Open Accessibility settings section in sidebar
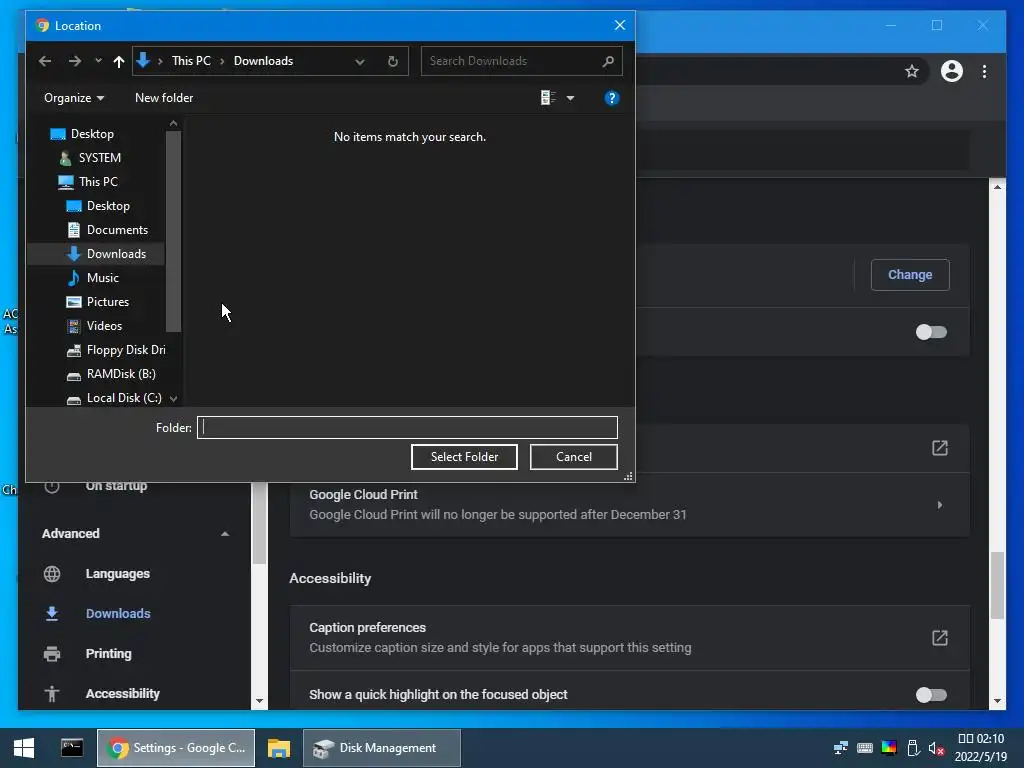This screenshot has width=1024, height=768. coord(122,694)
